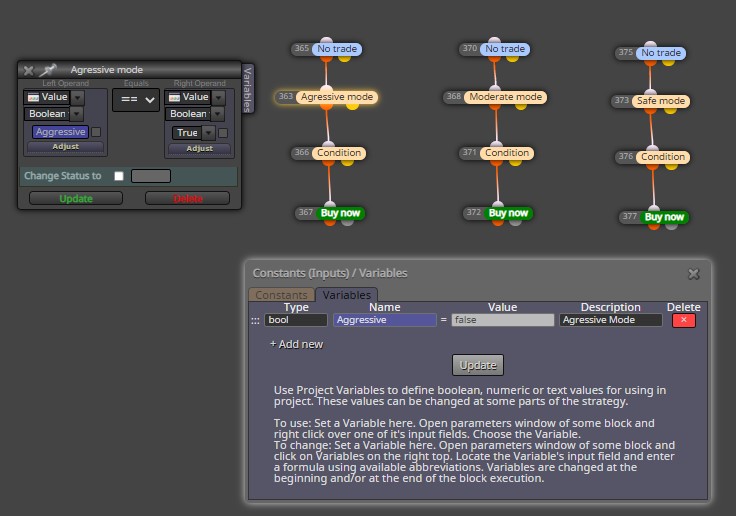The height and width of the screenshot is (516, 736).
Task: Tick the checkbox beside Aggressive left operand
Action: coord(96,132)
